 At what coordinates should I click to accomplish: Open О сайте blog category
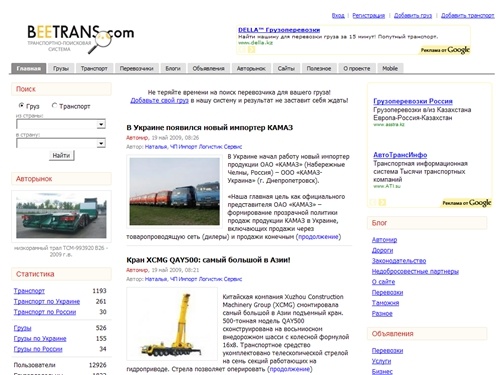point(383,282)
